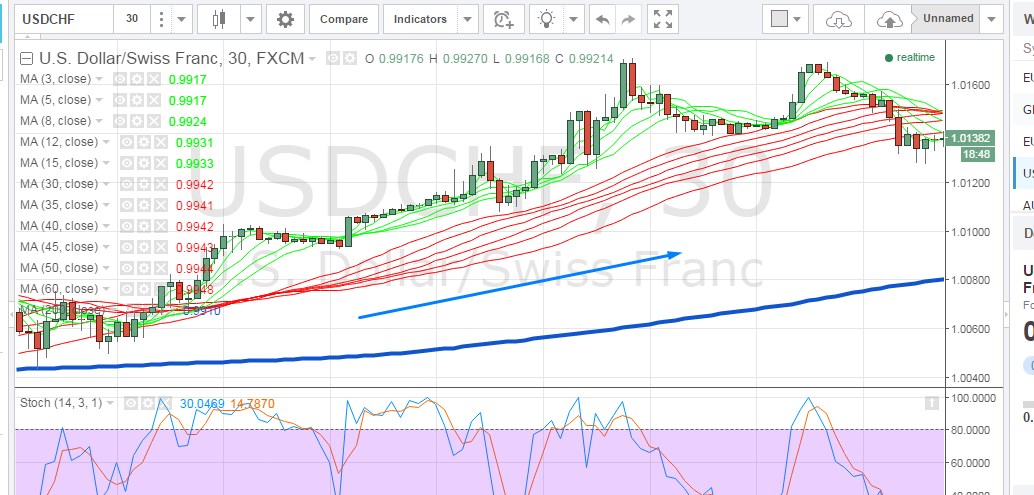Screen dimensions: 1034x495
Task: Enter fullscreen chart mode
Action: click(662, 19)
